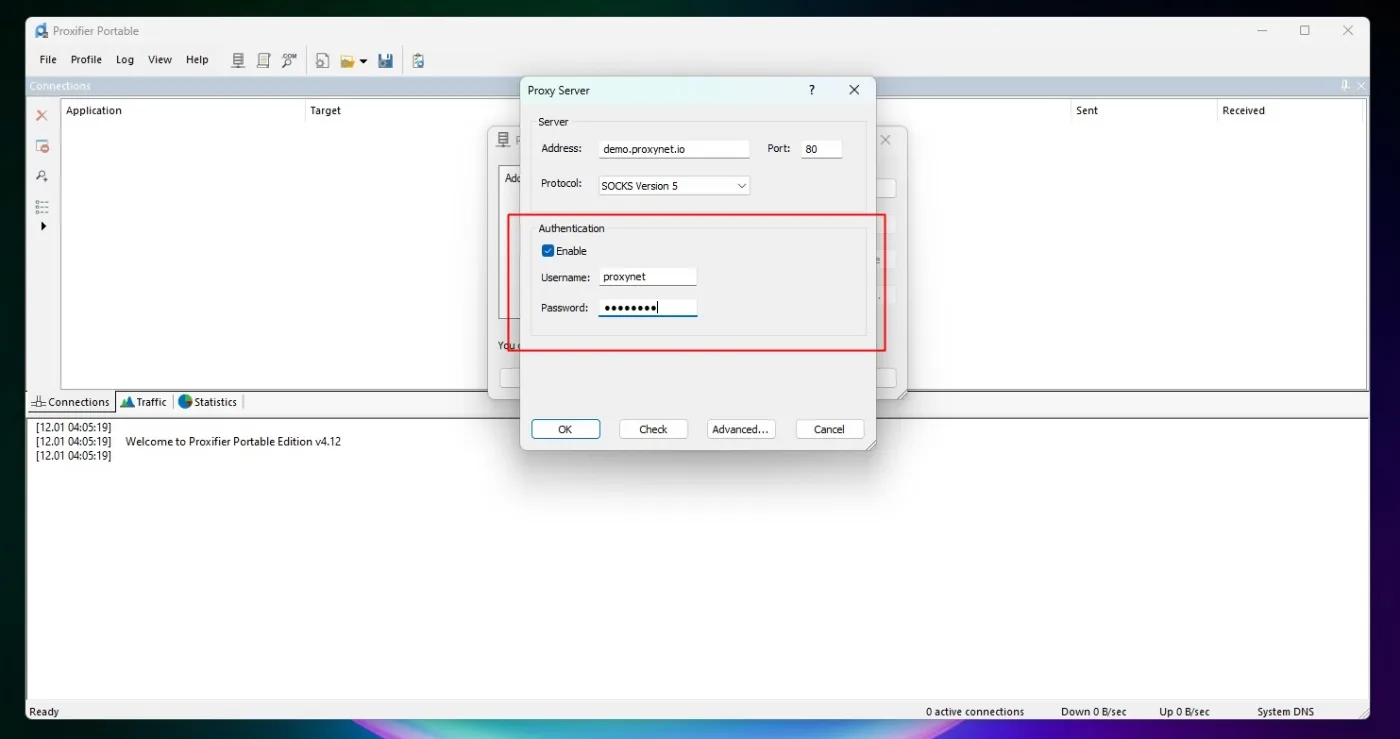Expand the sidebar's black arrow chevron
Image resolution: width=1400 pixels, height=739 pixels.
(x=42, y=226)
